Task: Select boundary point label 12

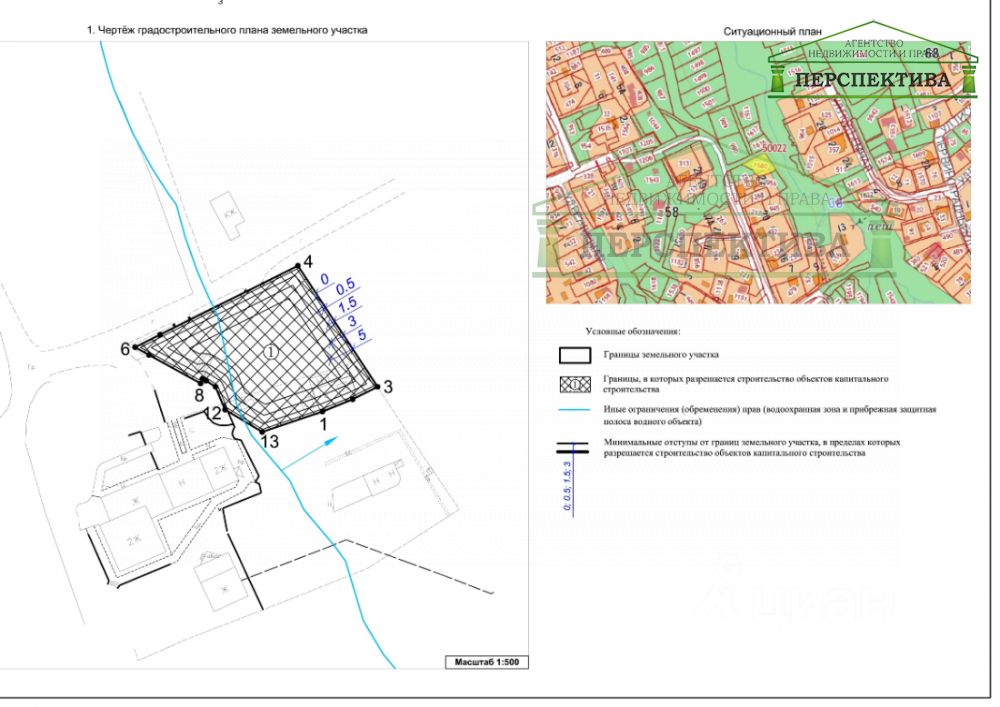Action: click(x=212, y=412)
